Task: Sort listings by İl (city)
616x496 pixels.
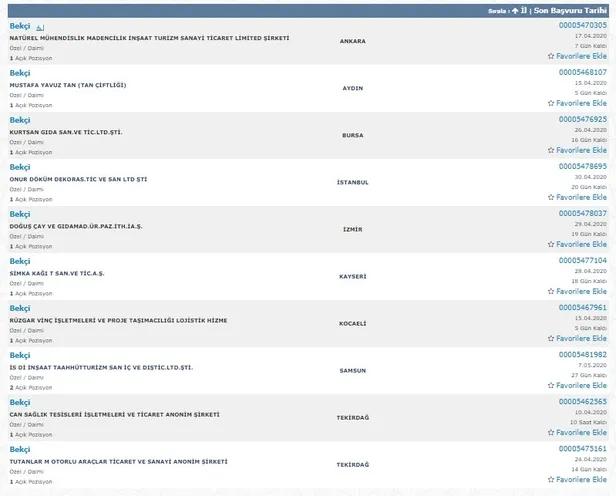Action: click(x=524, y=9)
